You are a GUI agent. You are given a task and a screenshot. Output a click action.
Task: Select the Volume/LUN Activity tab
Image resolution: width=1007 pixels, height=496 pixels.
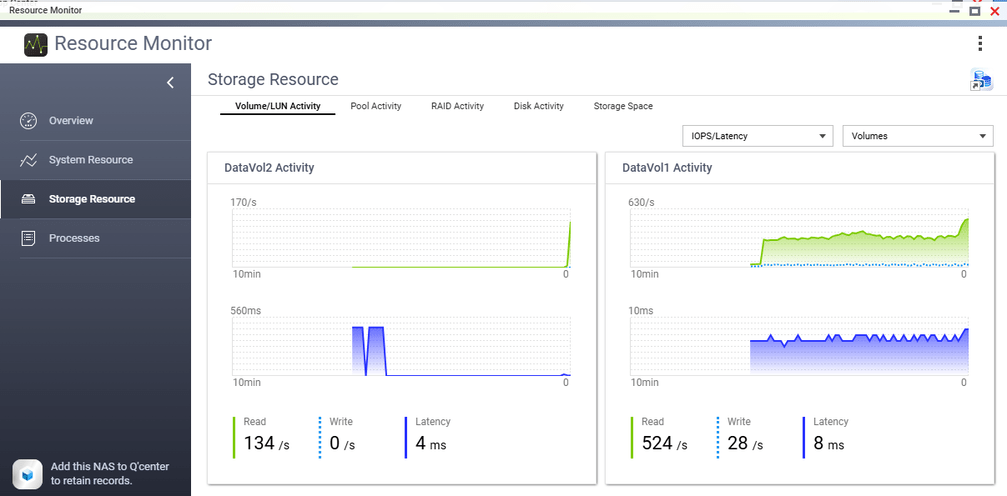(x=277, y=106)
